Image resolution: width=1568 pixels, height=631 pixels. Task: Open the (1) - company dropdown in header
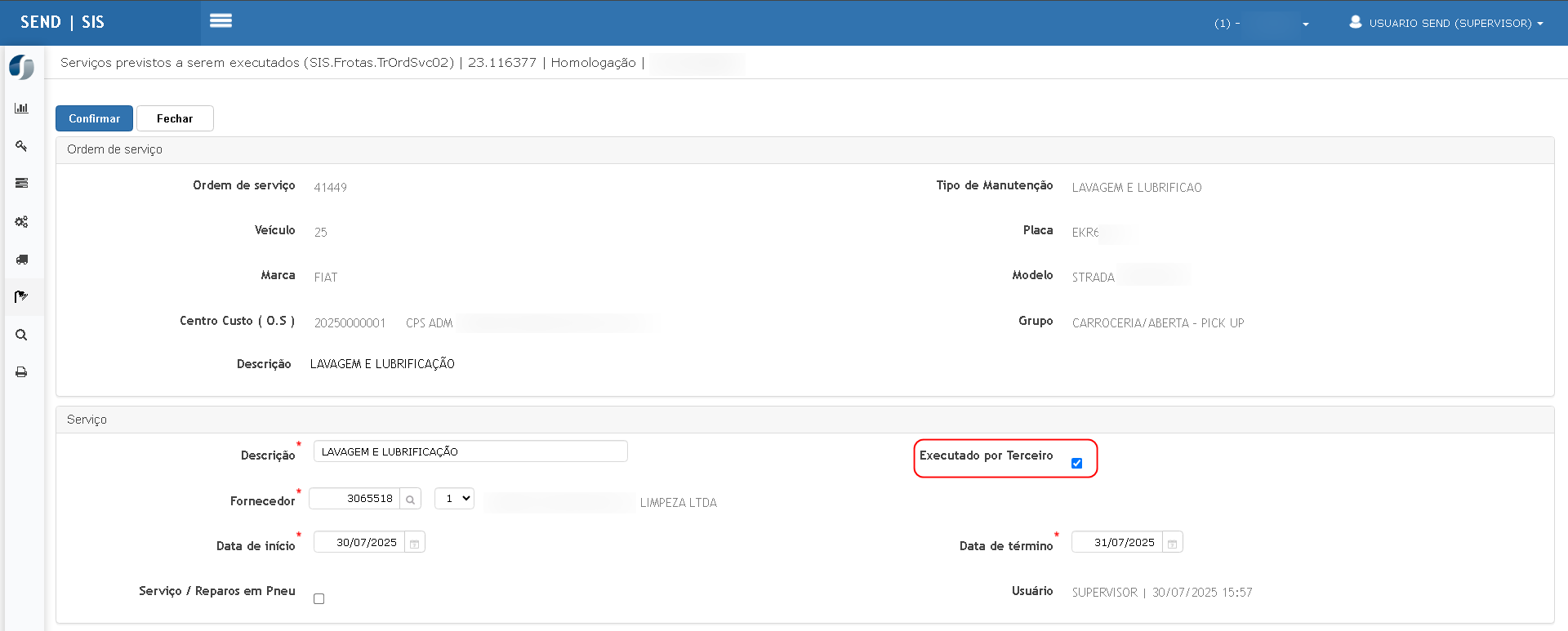[1261, 23]
